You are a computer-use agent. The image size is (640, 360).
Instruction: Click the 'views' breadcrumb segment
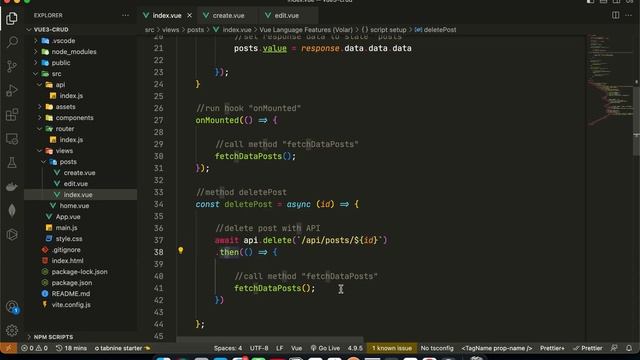click(x=171, y=30)
